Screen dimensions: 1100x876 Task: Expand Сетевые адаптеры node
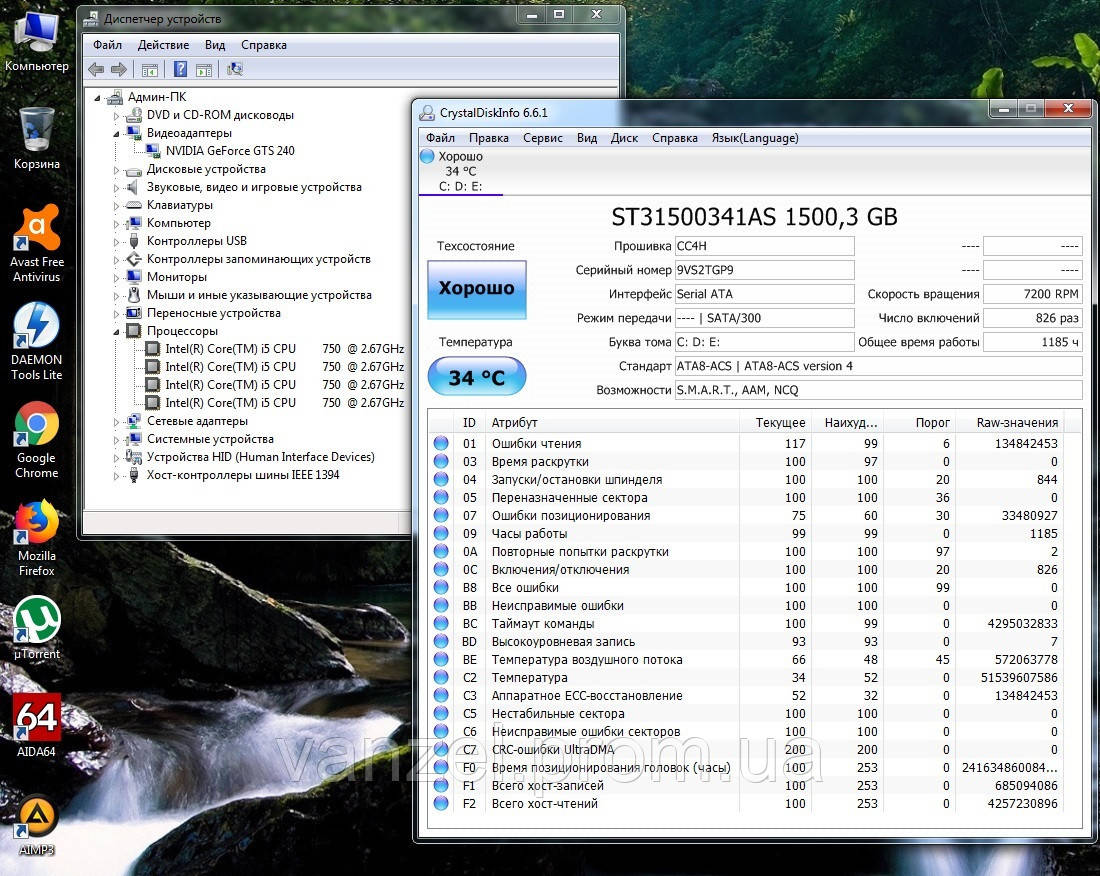coord(116,422)
